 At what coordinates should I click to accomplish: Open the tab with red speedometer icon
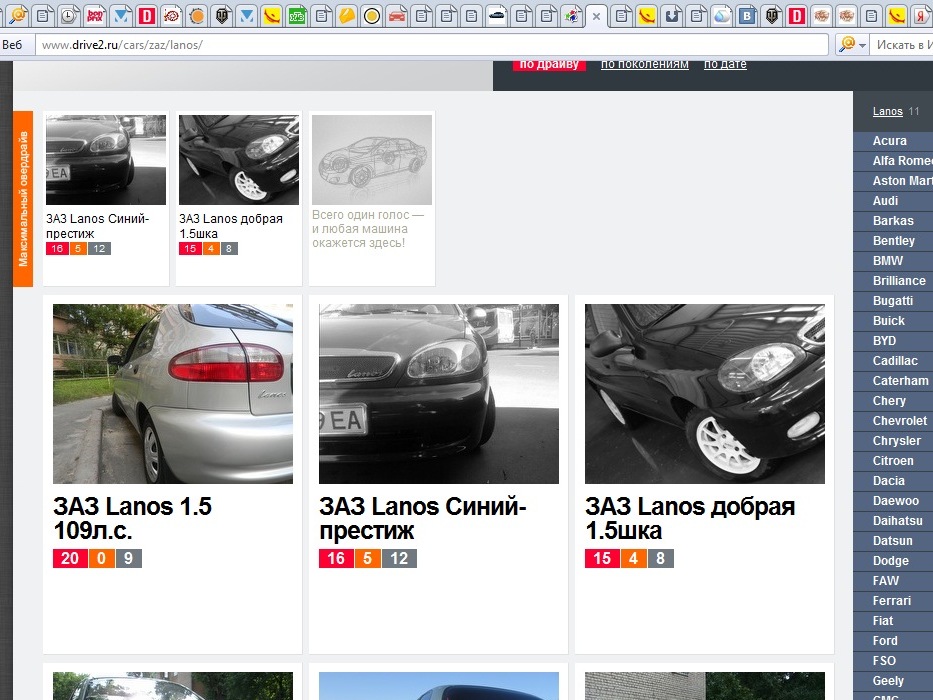[171, 15]
